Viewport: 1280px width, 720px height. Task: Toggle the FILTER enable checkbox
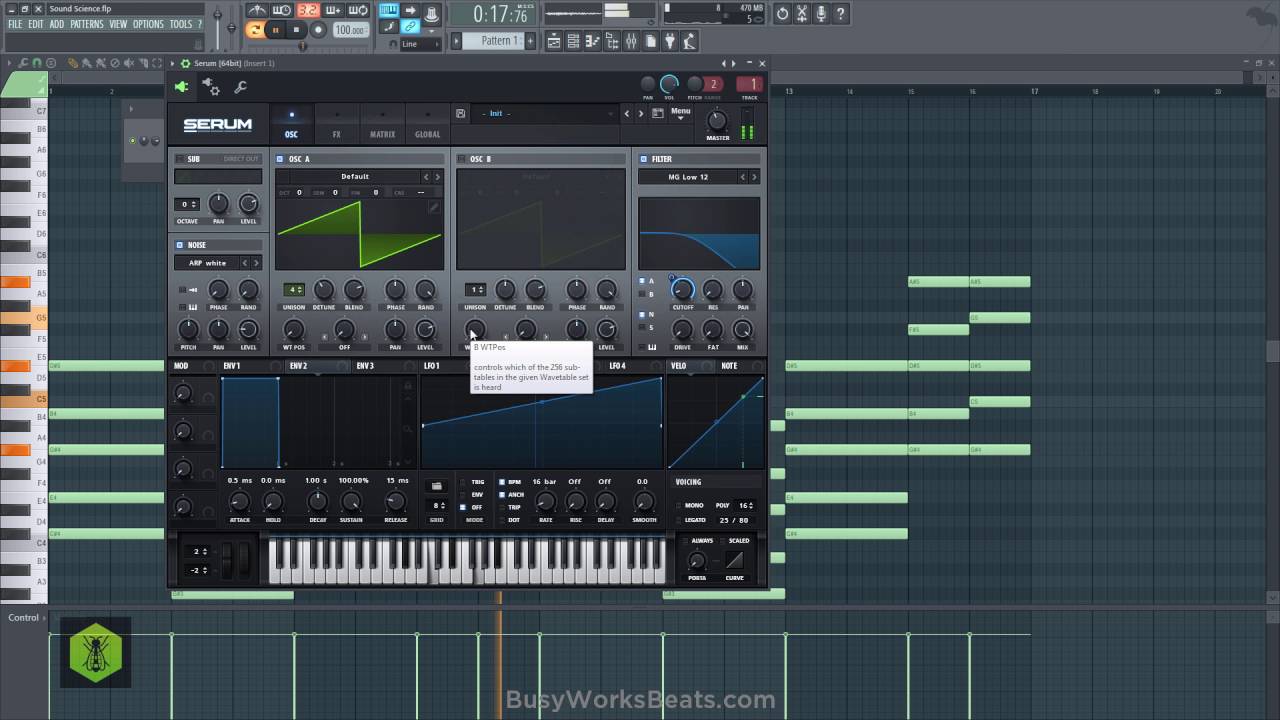(x=643, y=159)
